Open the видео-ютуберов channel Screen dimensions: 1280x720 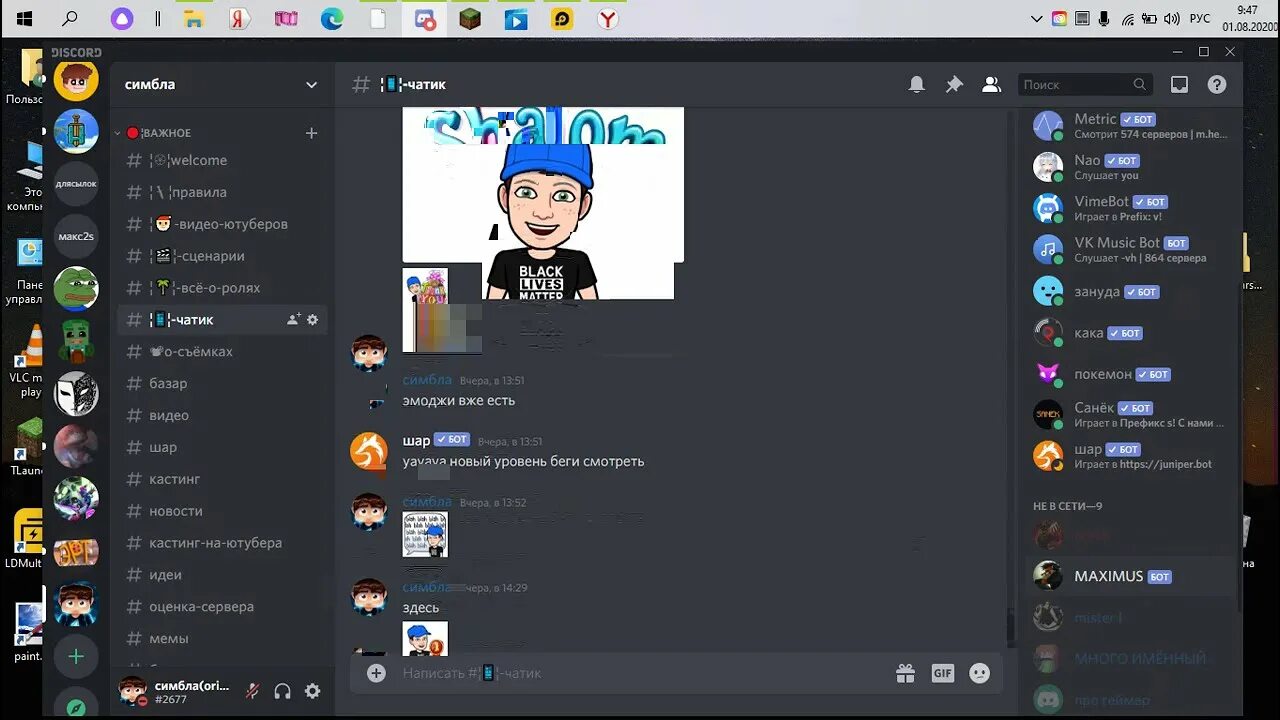click(x=222, y=224)
